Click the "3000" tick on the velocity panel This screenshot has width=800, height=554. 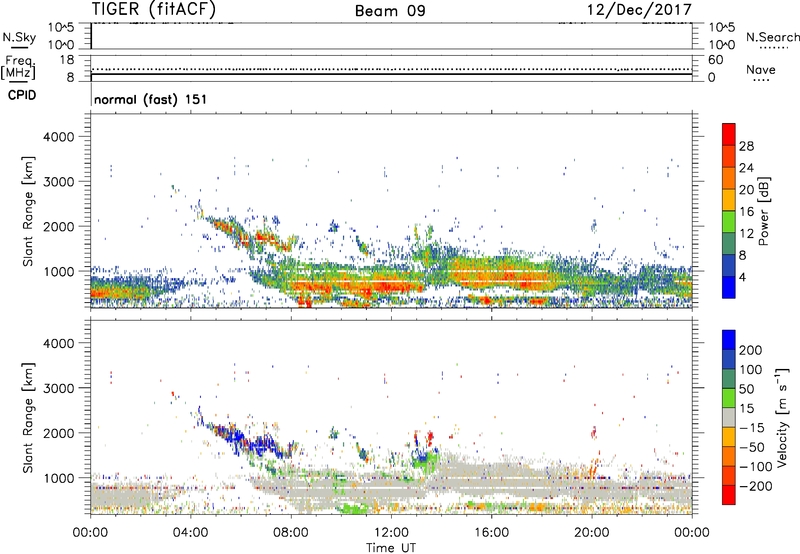coord(59,388)
